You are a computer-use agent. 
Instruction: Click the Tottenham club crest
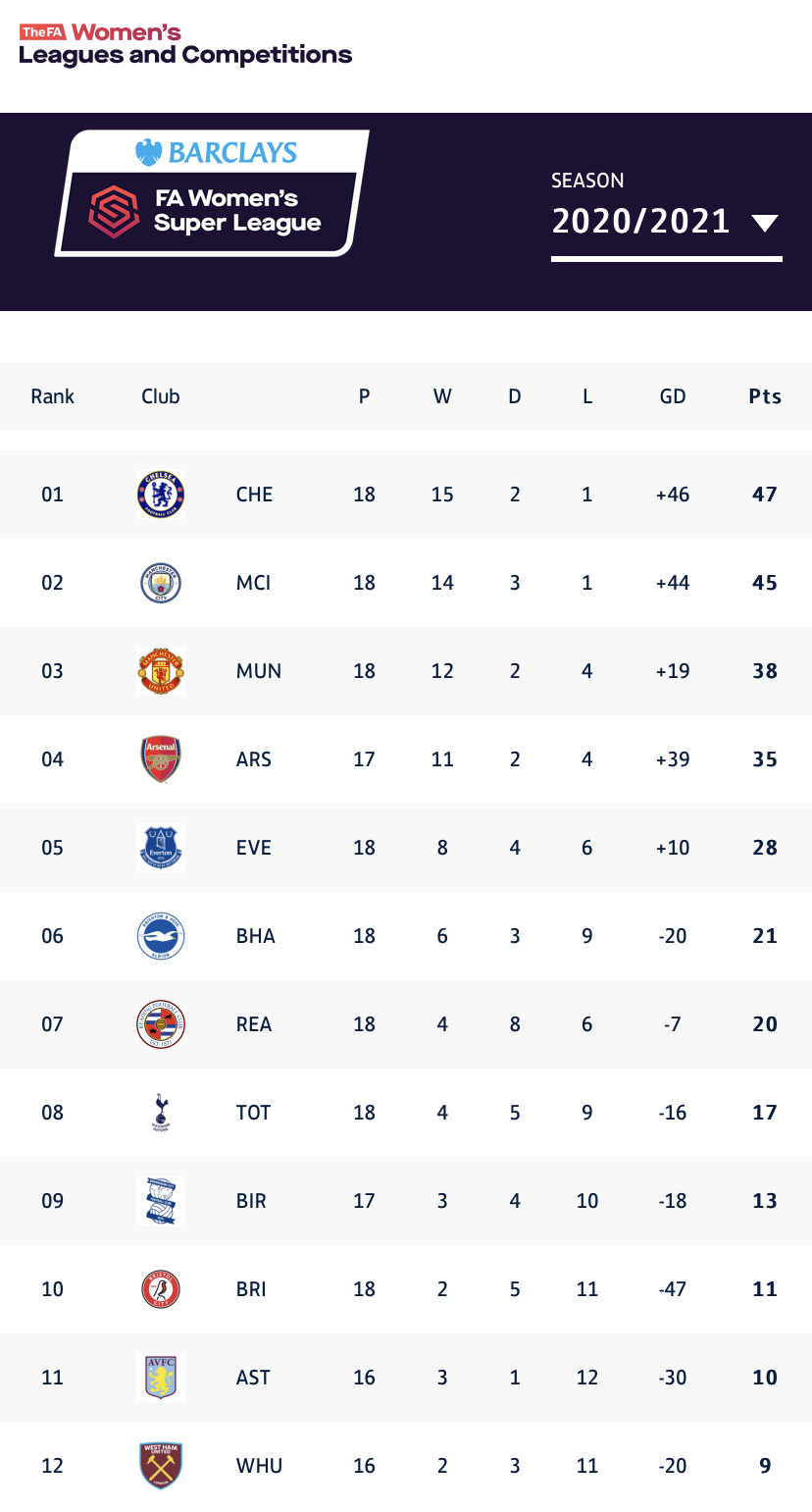(x=161, y=1113)
